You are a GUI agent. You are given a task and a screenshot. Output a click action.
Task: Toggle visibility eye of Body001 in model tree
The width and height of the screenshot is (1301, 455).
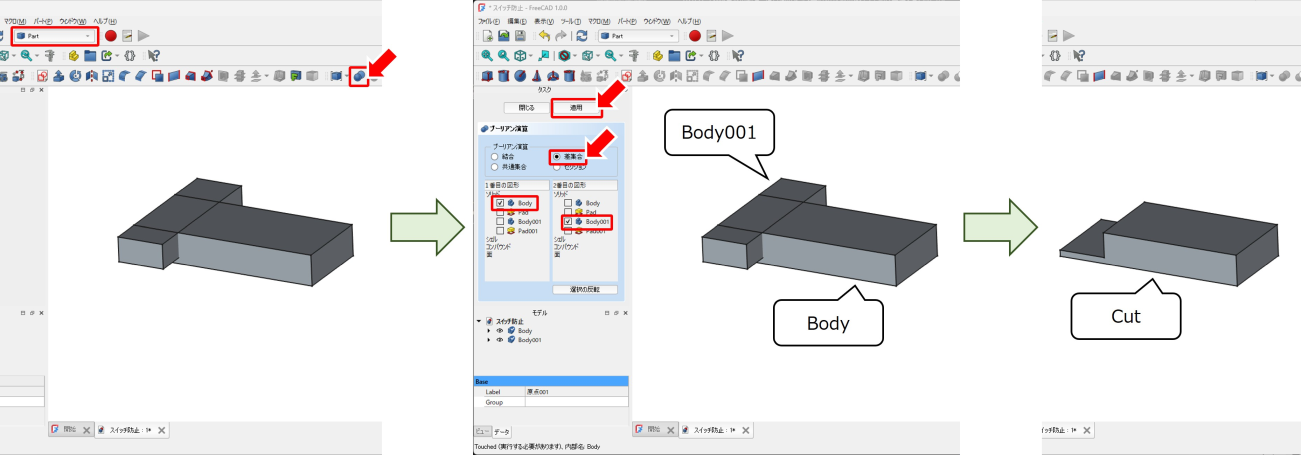(500, 340)
